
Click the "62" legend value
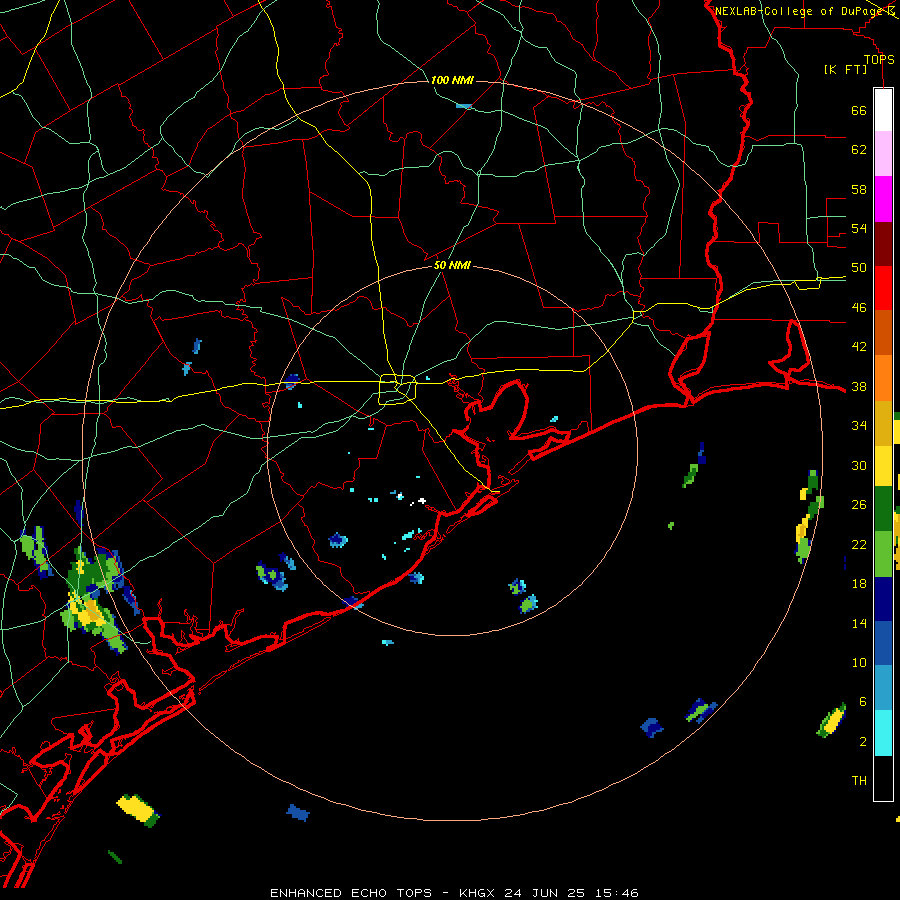(859, 150)
